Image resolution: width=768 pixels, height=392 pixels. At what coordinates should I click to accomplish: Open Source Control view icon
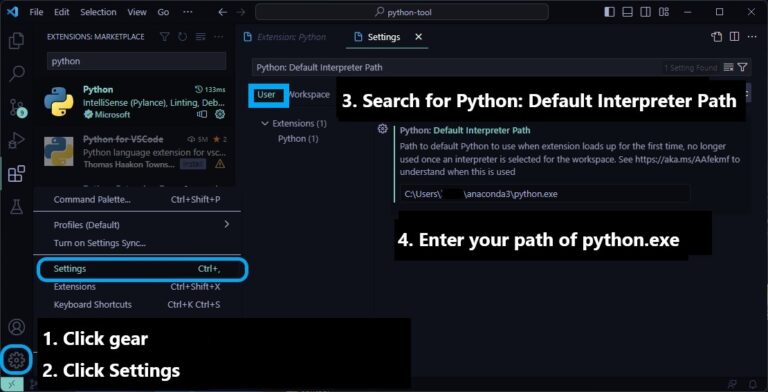[17, 107]
